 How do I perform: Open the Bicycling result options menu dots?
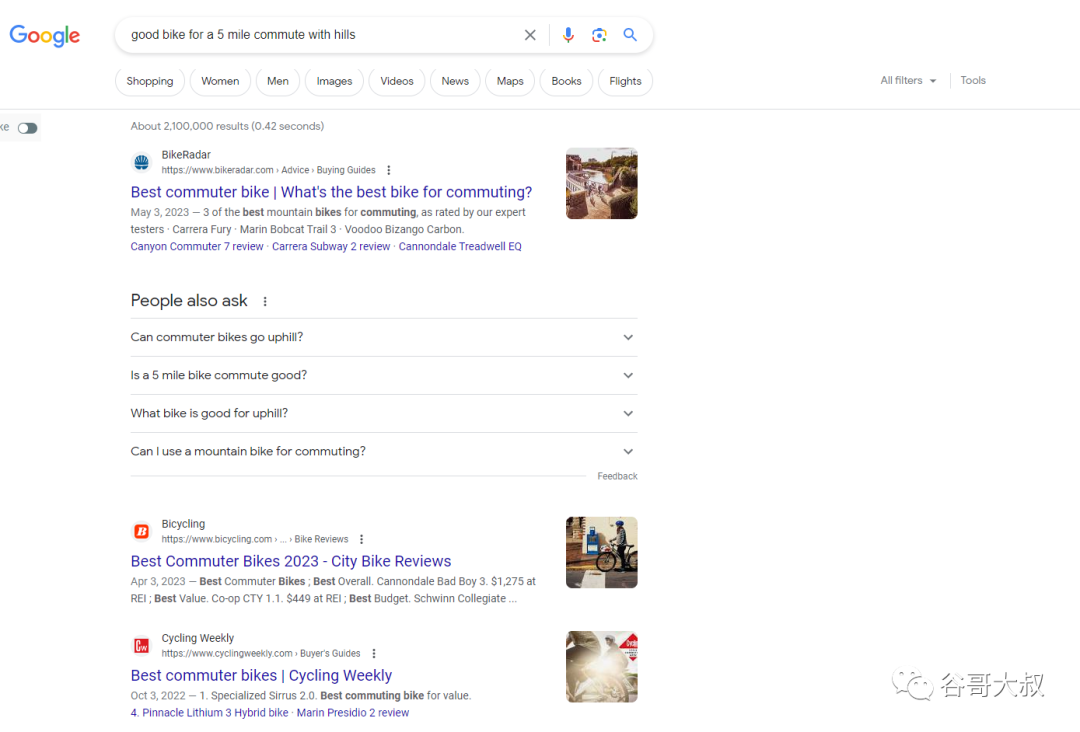pyautogui.click(x=362, y=539)
